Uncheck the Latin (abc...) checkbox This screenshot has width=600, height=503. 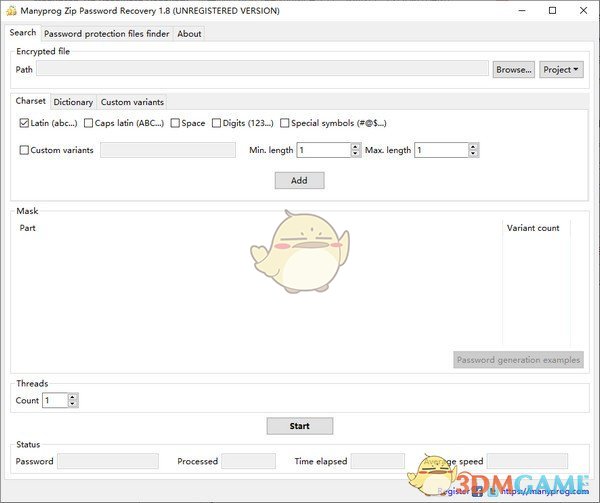[24, 123]
